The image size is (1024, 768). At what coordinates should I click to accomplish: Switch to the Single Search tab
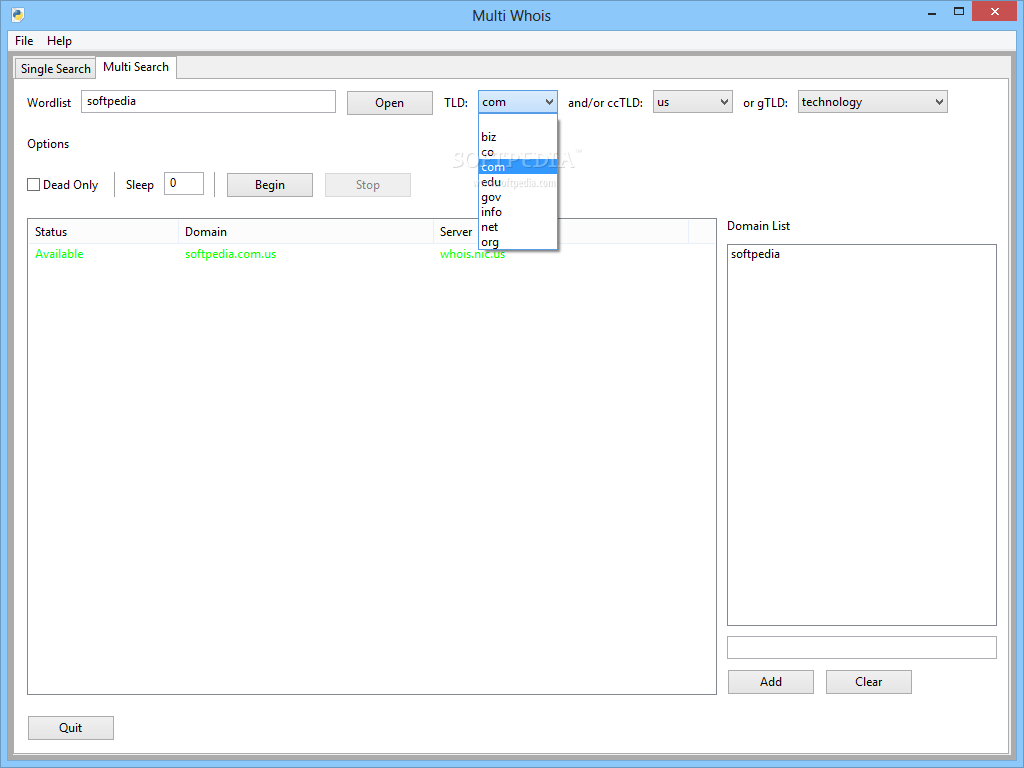56,69
